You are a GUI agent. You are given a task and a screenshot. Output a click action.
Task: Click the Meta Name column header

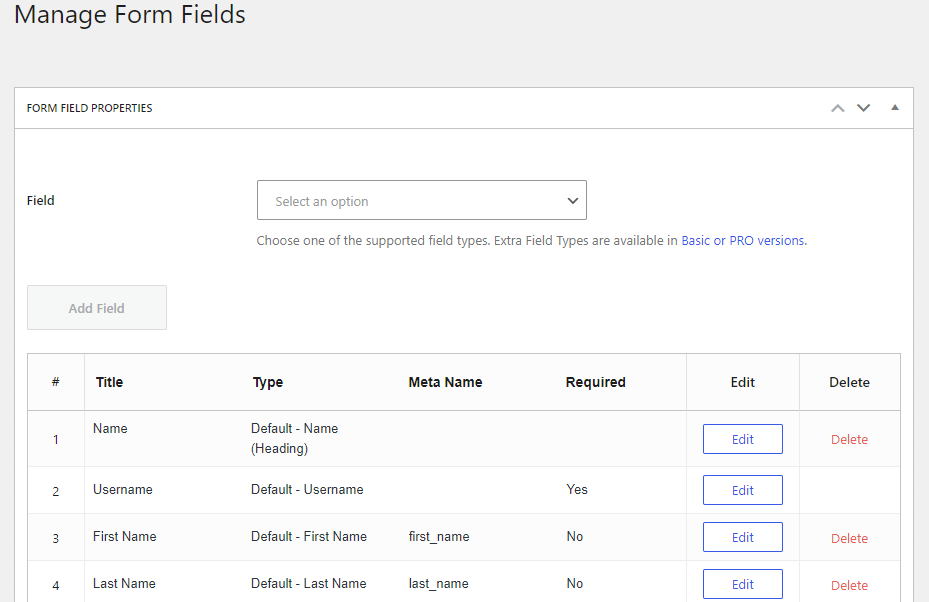click(x=445, y=382)
